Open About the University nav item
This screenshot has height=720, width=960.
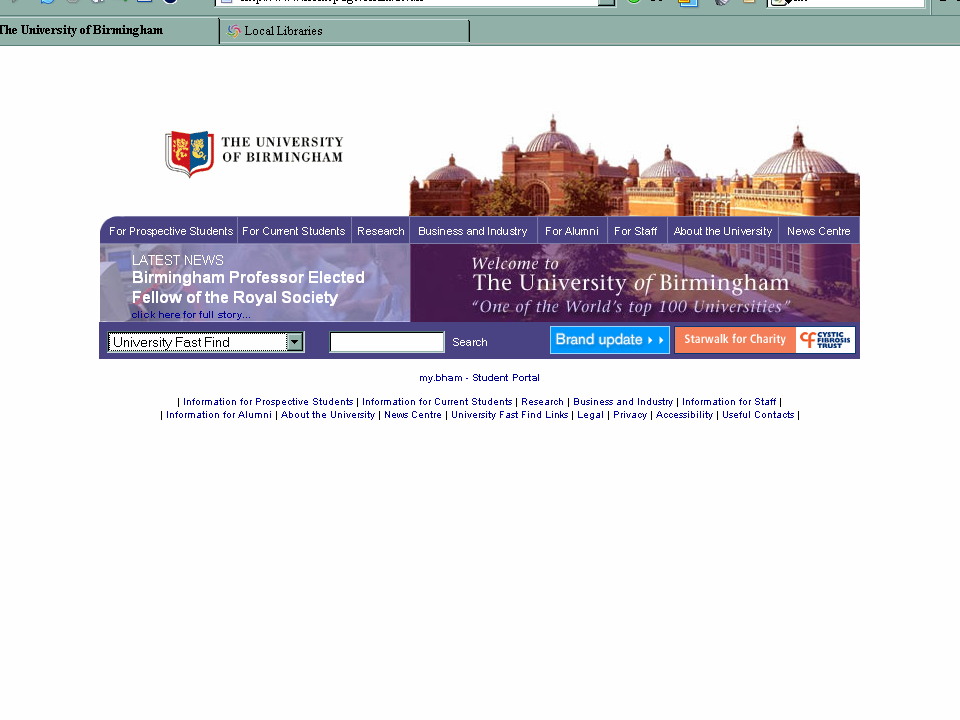723,231
